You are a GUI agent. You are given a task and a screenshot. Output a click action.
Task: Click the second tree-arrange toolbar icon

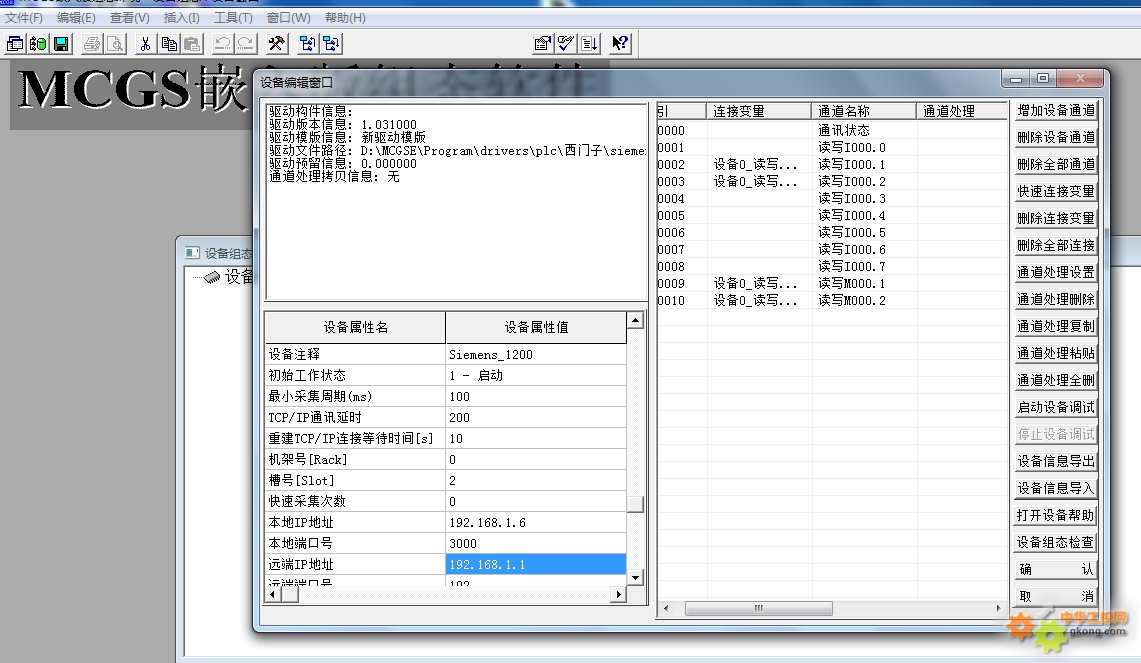point(330,44)
